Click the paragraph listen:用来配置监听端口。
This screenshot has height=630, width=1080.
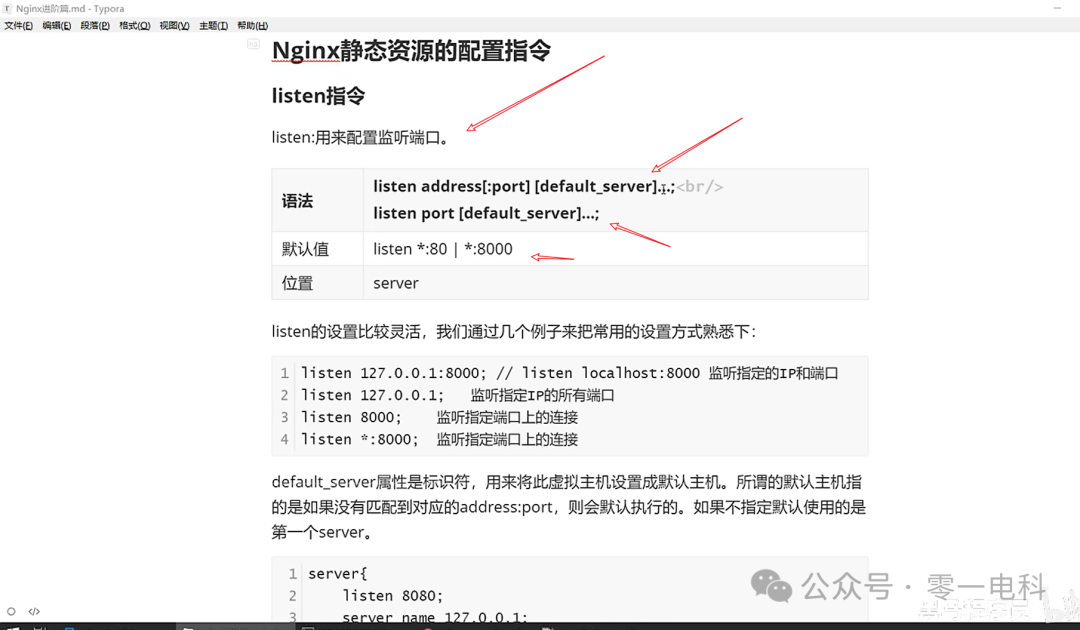point(361,137)
